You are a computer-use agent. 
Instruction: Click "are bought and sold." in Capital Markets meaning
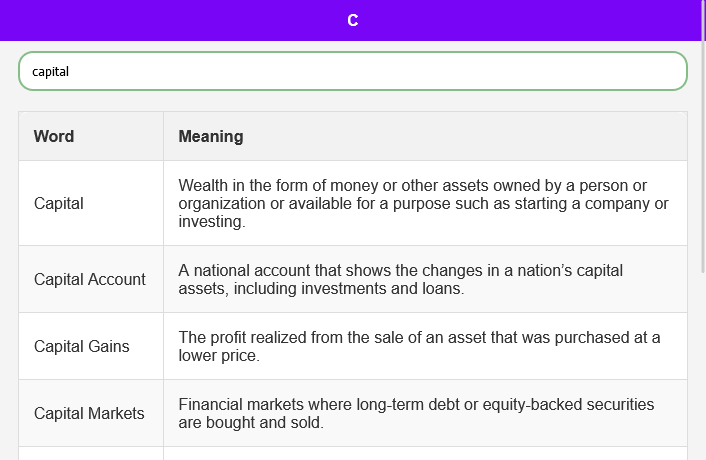coord(250,423)
